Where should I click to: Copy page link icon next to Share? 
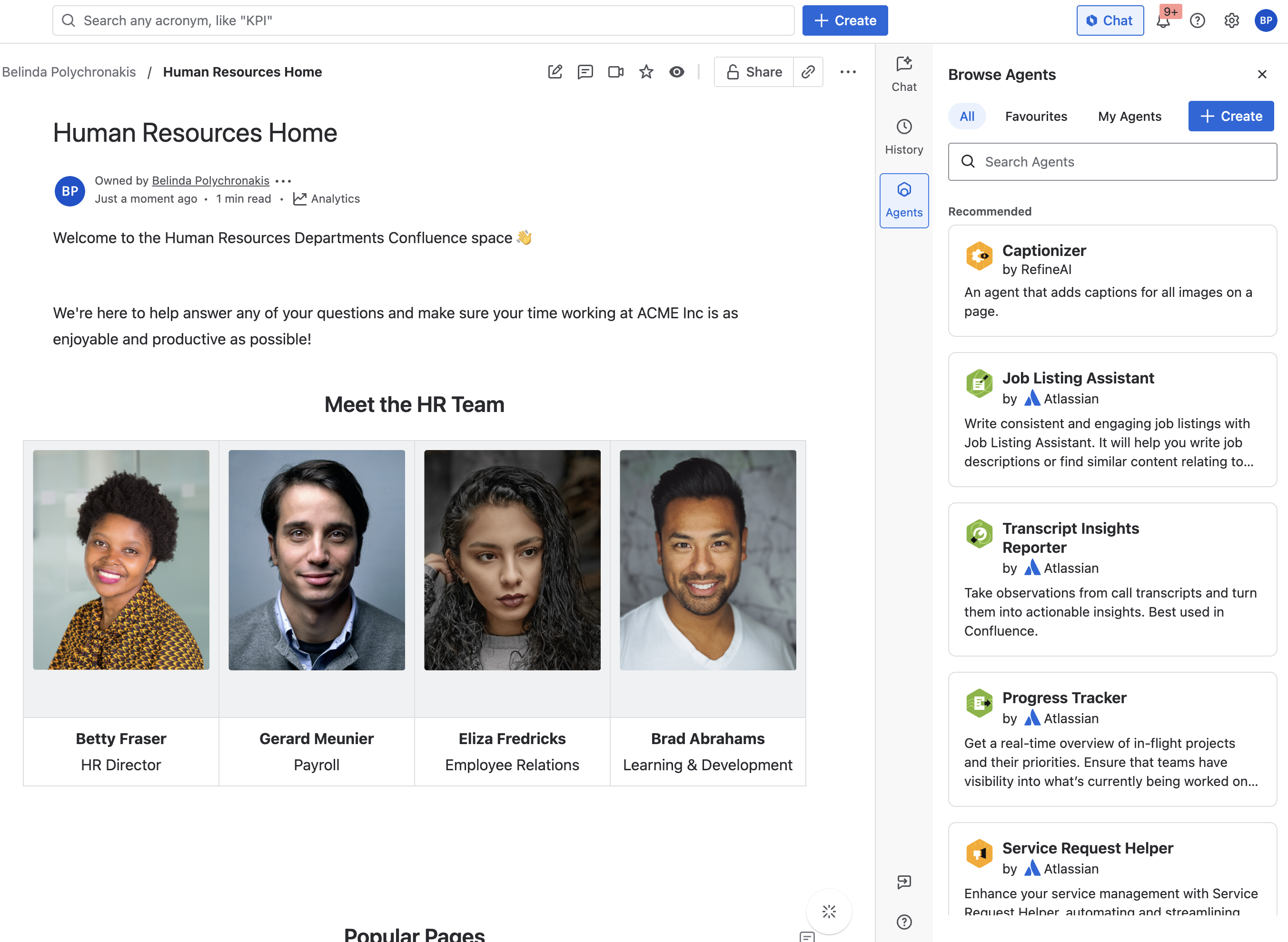(x=808, y=72)
